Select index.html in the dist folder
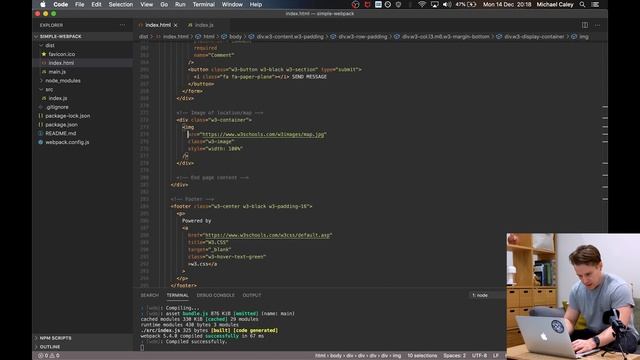This screenshot has height=360, width=640. tap(61, 63)
